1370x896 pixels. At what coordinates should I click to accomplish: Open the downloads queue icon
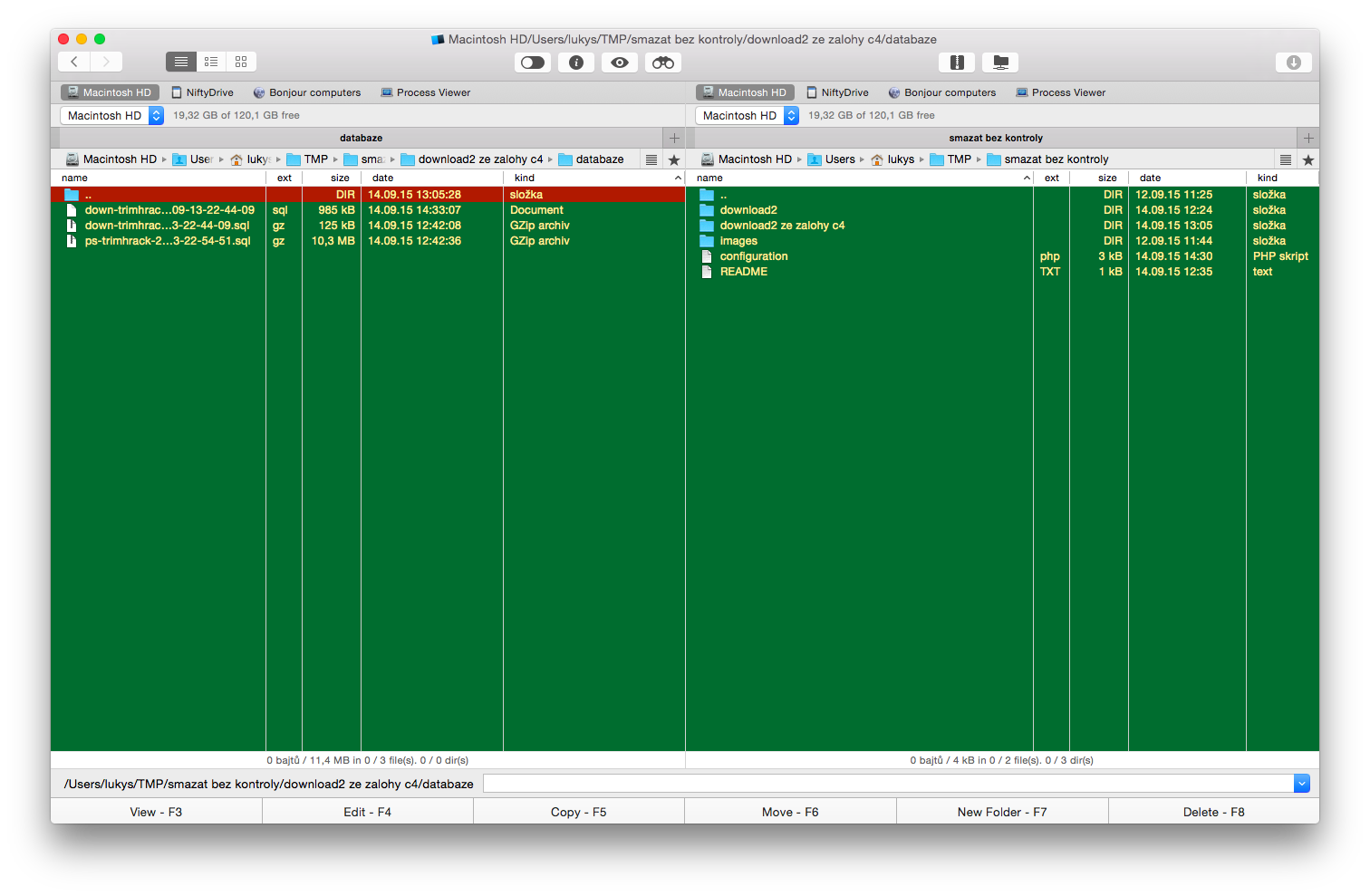click(1293, 63)
